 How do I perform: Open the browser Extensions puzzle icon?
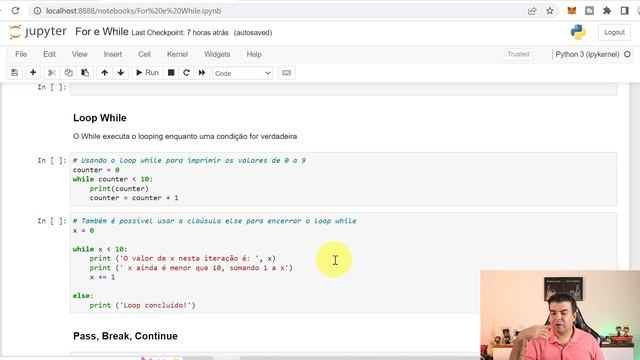click(x=607, y=11)
